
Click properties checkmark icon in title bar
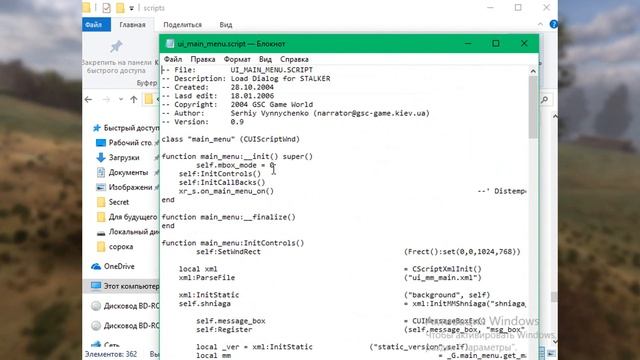pos(107,8)
